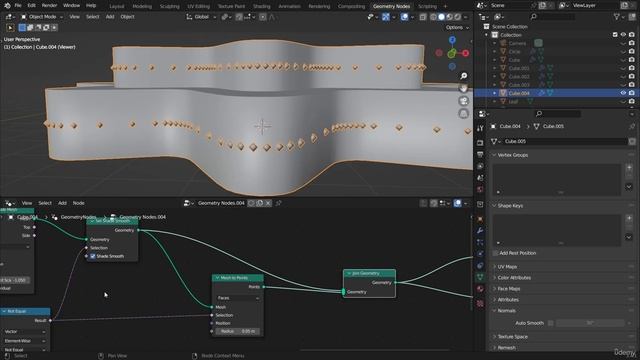Open node editor Add menu
Image resolution: width=640 pixels, height=360 pixels.
[x=62, y=203]
